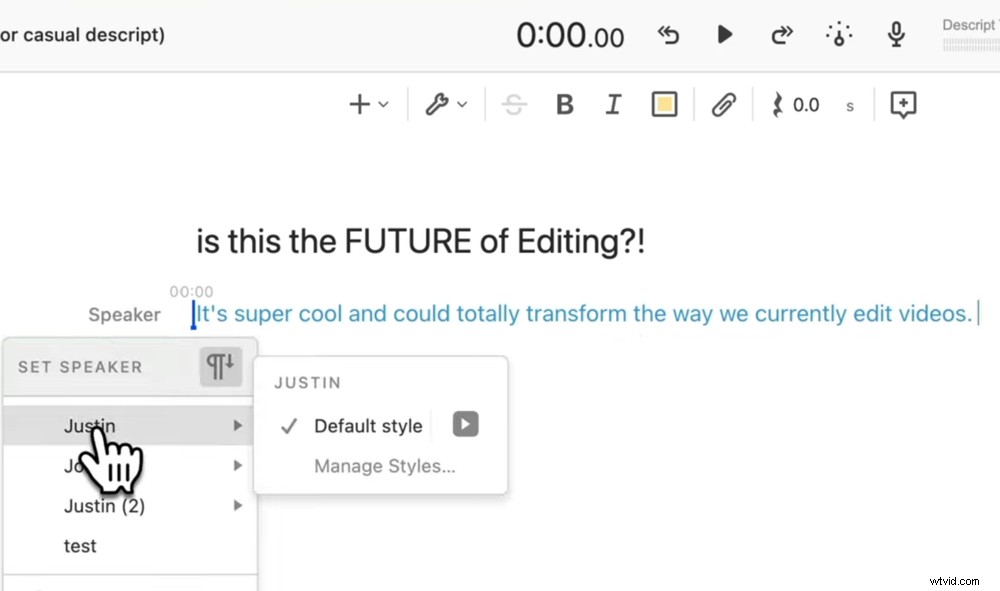Open the wrench tool dropdown
The height and width of the screenshot is (591, 1000).
(444, 104)
